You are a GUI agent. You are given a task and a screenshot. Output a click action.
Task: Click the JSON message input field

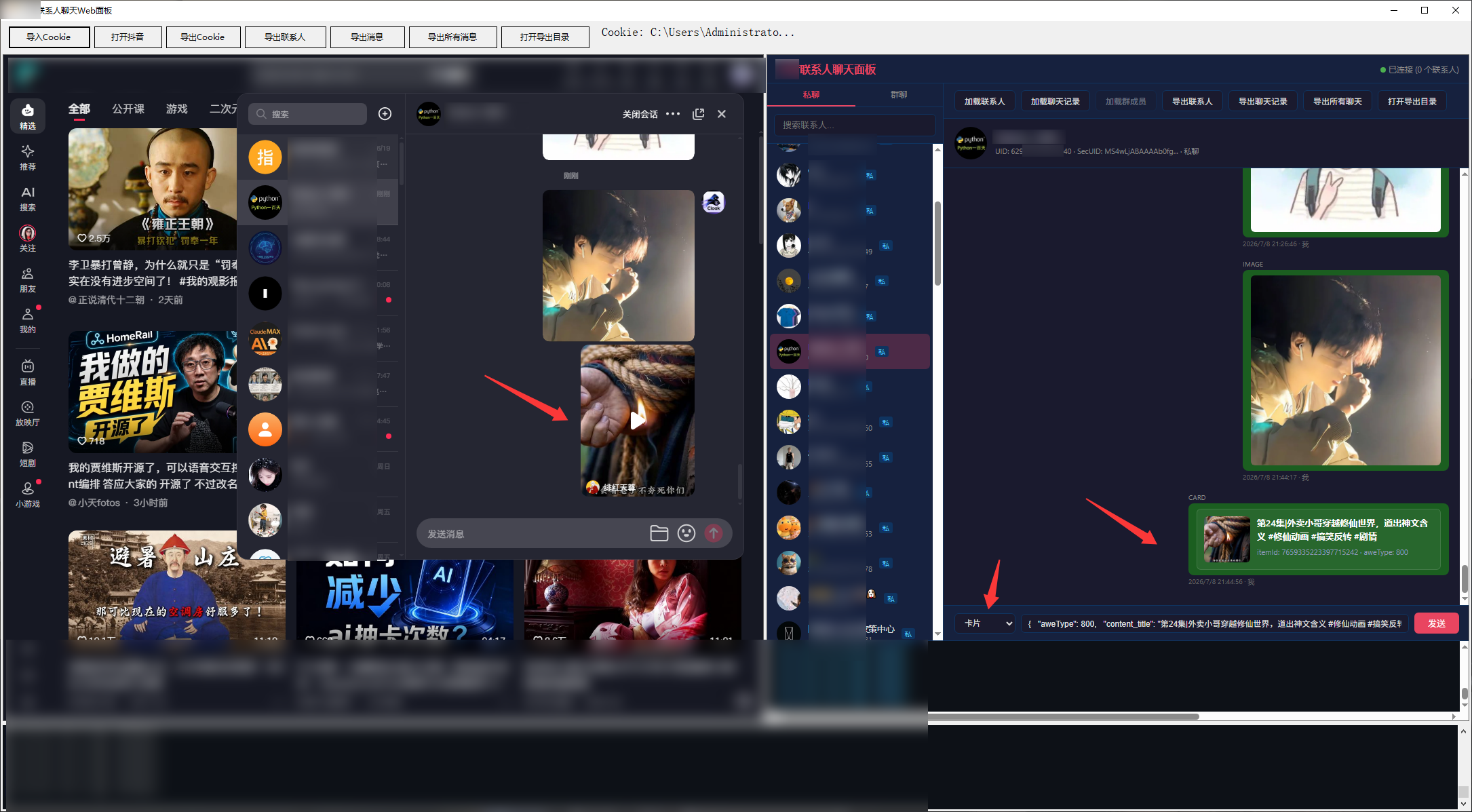coord(1215,623)
